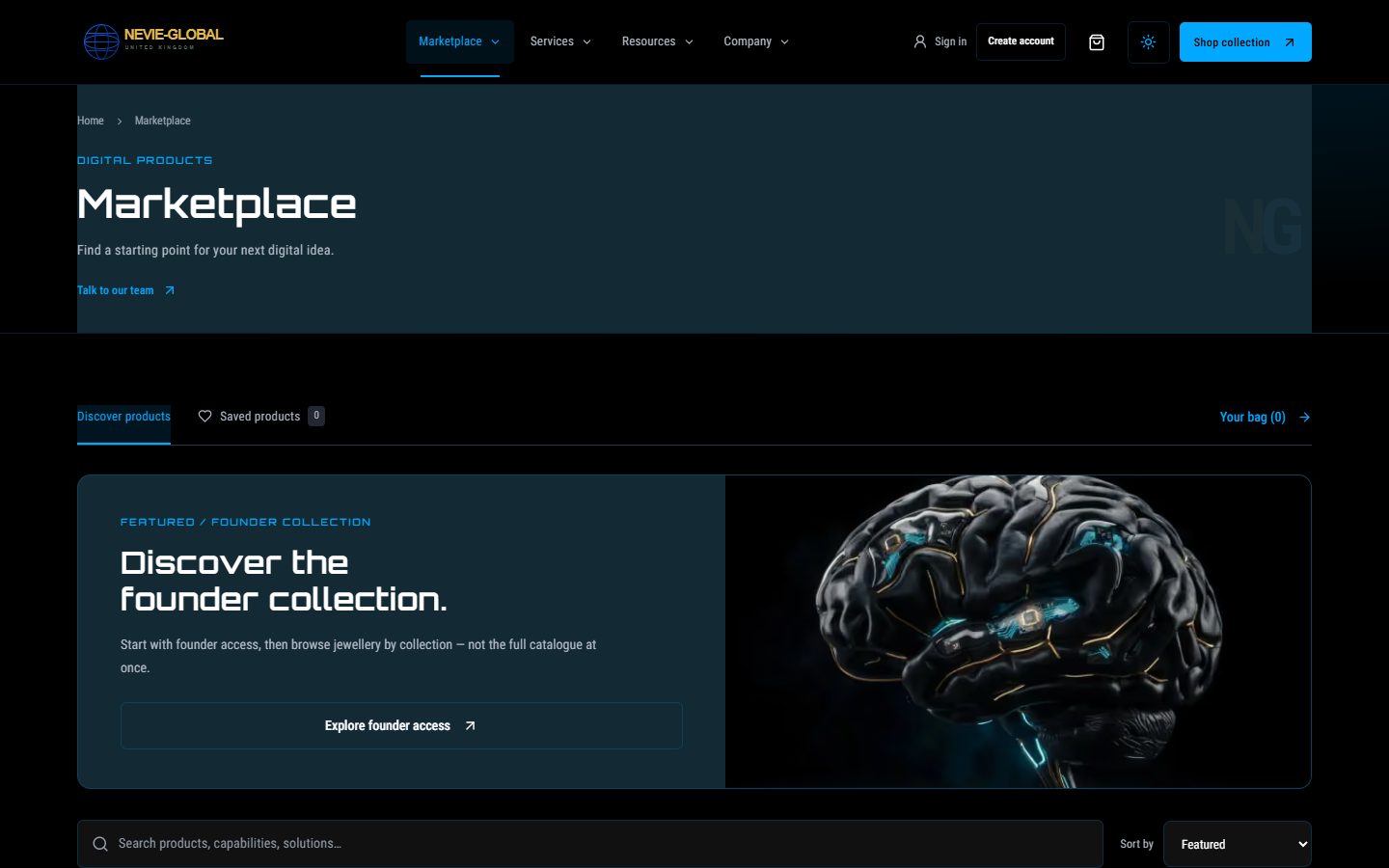Screen dimensions: 1389x868
Task: Toggle light theme with sun icon
Action: pyautogui.click(x=1148, y=42)
